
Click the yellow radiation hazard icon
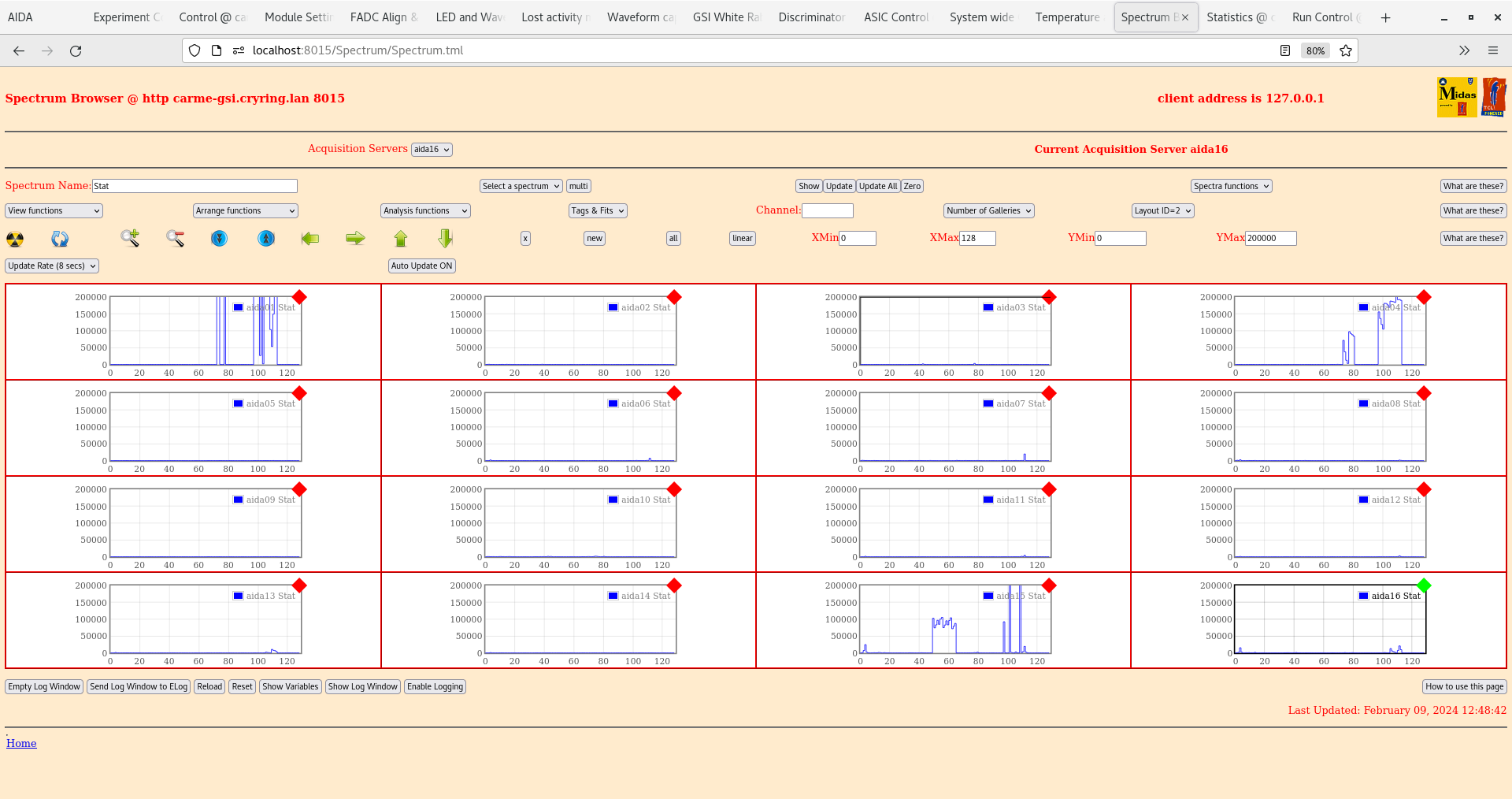(x=15, y=239)
